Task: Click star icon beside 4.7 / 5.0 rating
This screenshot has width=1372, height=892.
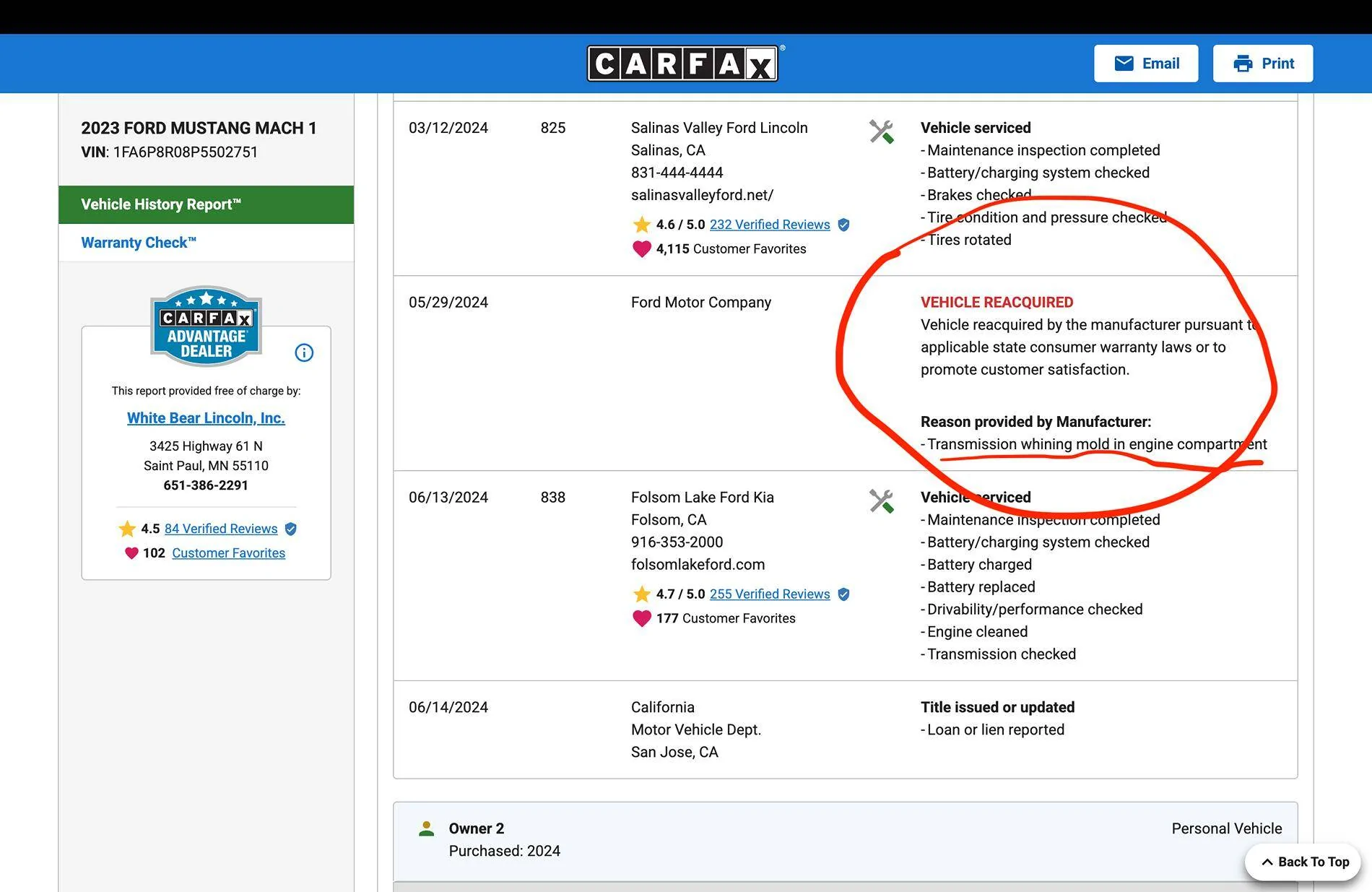Action: click(x=641, y=594)
